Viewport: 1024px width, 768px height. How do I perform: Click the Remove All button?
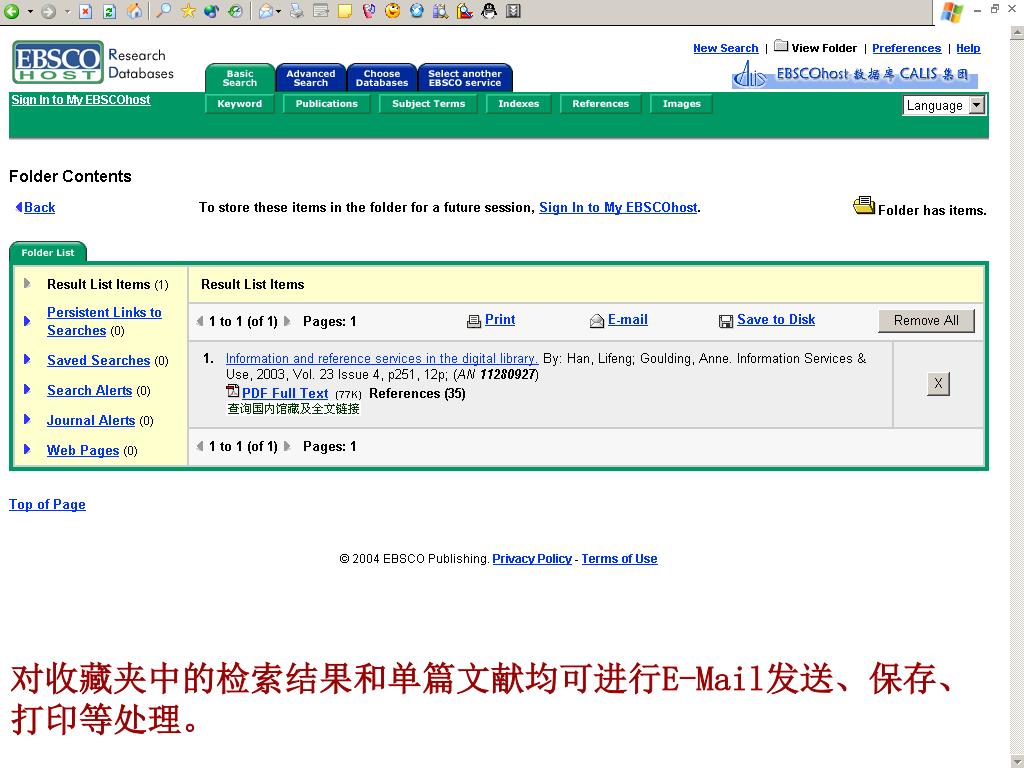click(x=926, y=321)
